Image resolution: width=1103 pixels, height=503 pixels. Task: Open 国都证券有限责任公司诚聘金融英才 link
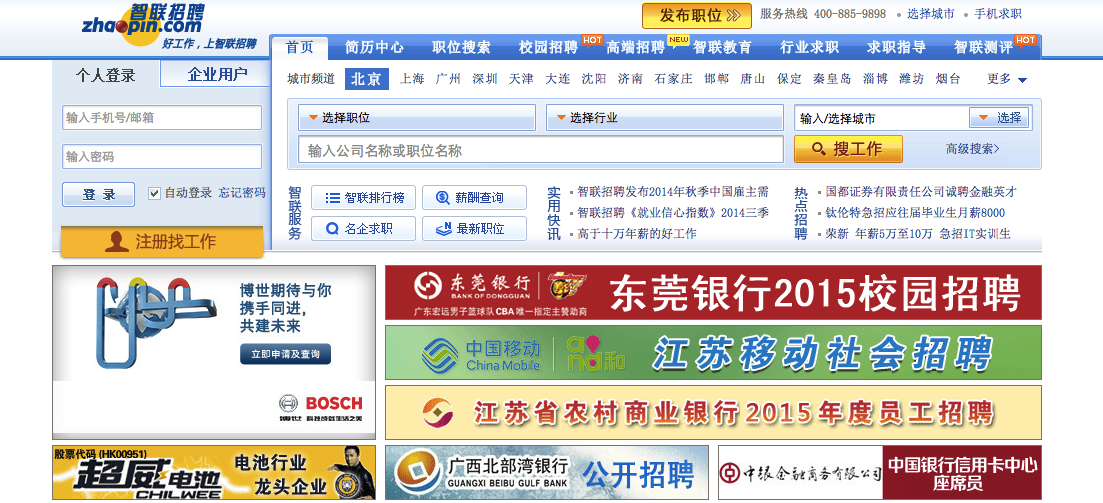coord(921,191)
